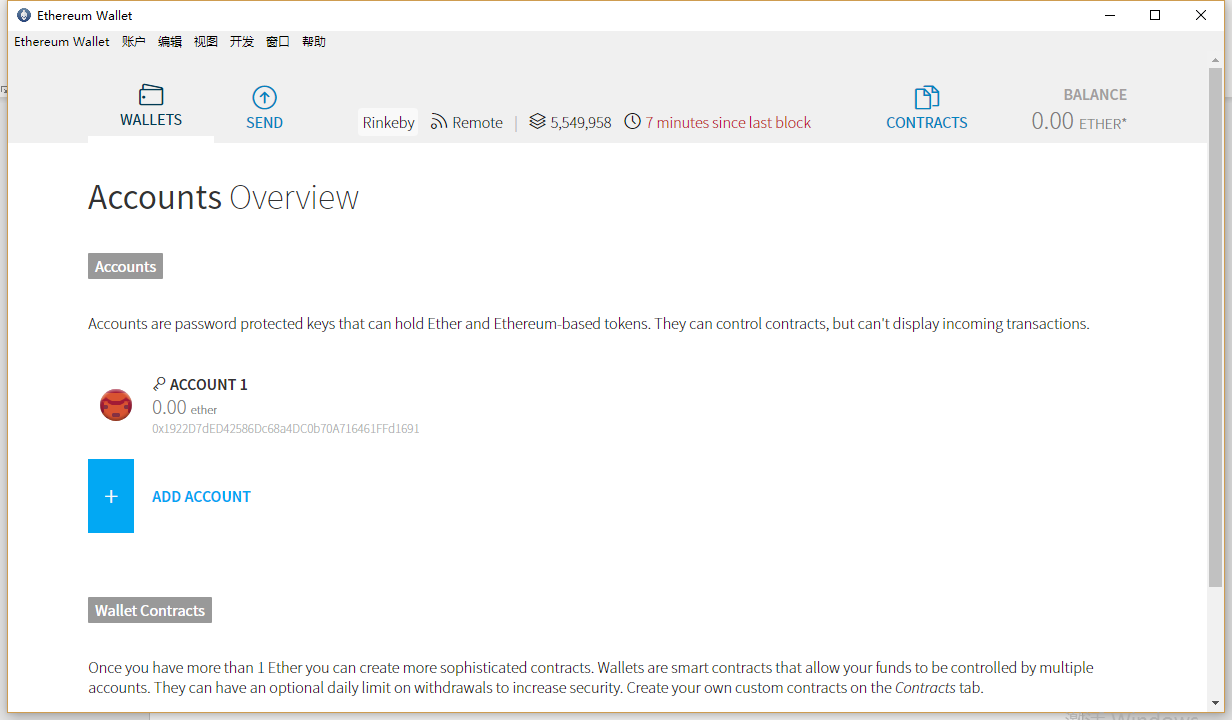Click the BALANCE label

click(1095, 95)
